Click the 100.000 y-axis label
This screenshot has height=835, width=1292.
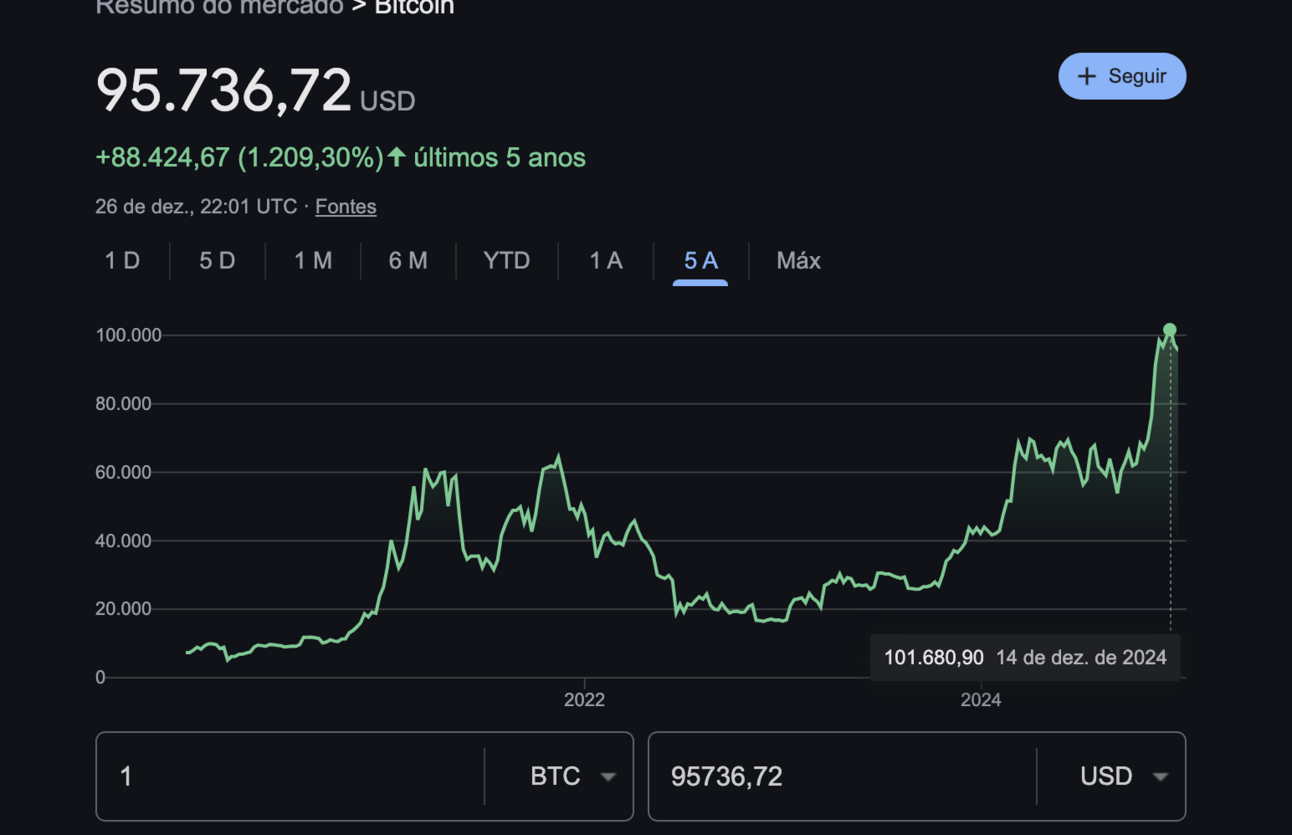(x=129, y=335)
